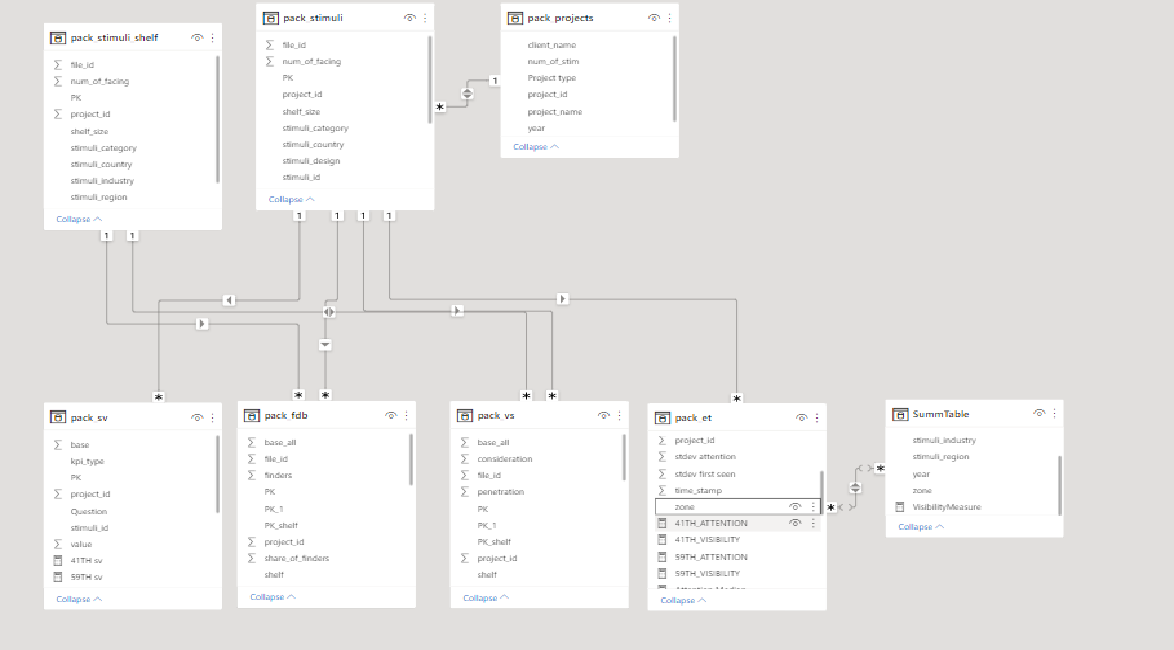Click the pack_stimuli_shelf table icon
Screen dimensions: 1174x650
(x=58, y=37)
